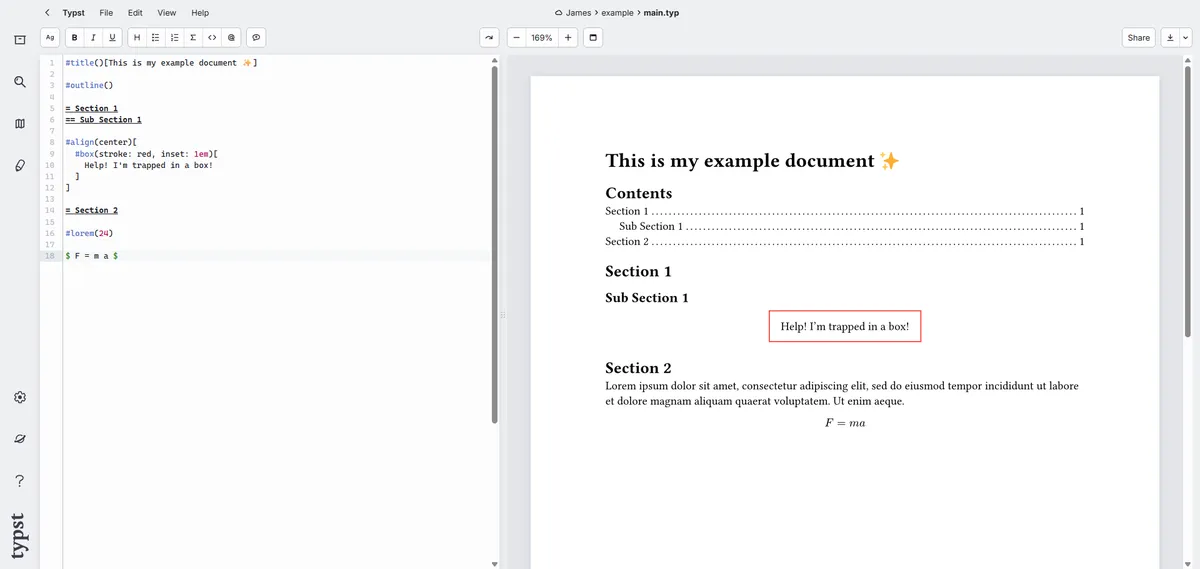Insert a numbered list

click(x=174, y=38)
